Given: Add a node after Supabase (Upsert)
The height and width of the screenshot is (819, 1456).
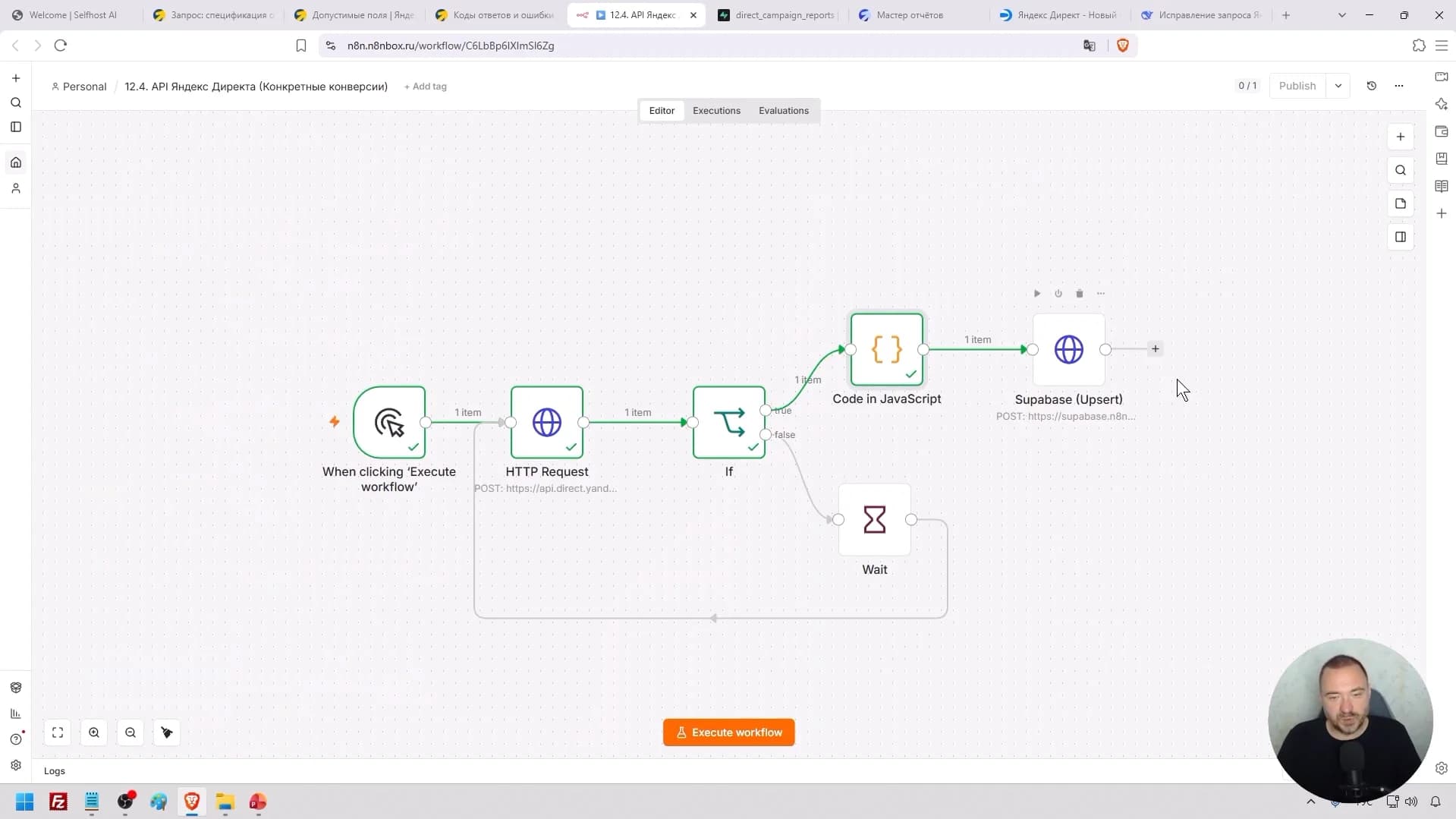Looking at the screenshot, I should coord(1156,349).
